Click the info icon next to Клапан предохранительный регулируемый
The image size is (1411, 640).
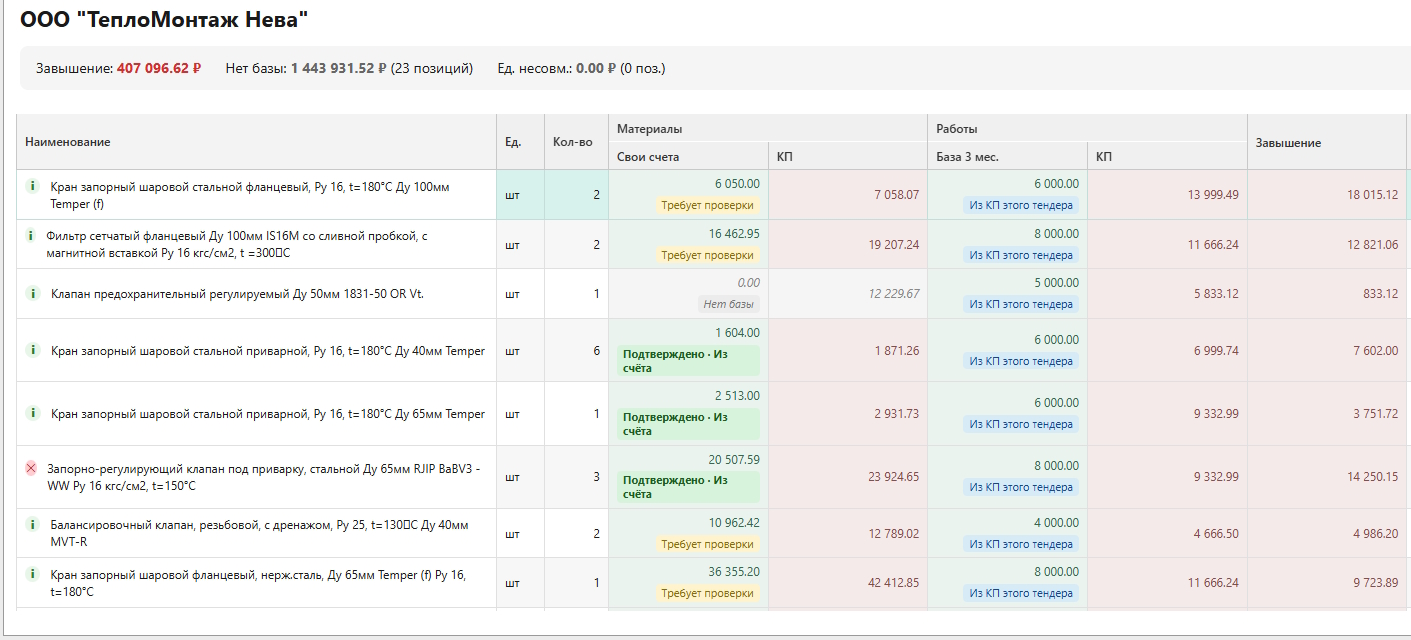[31, 294]
